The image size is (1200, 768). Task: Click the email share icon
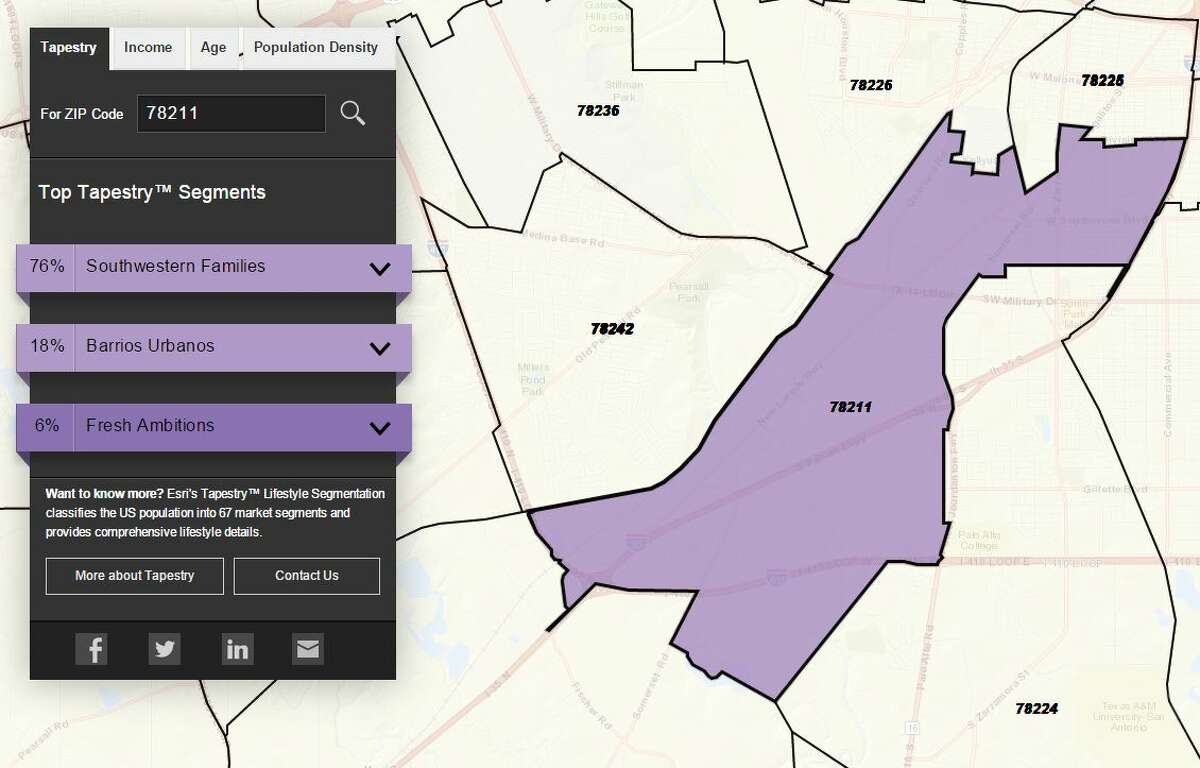click(x=307, y=648)
